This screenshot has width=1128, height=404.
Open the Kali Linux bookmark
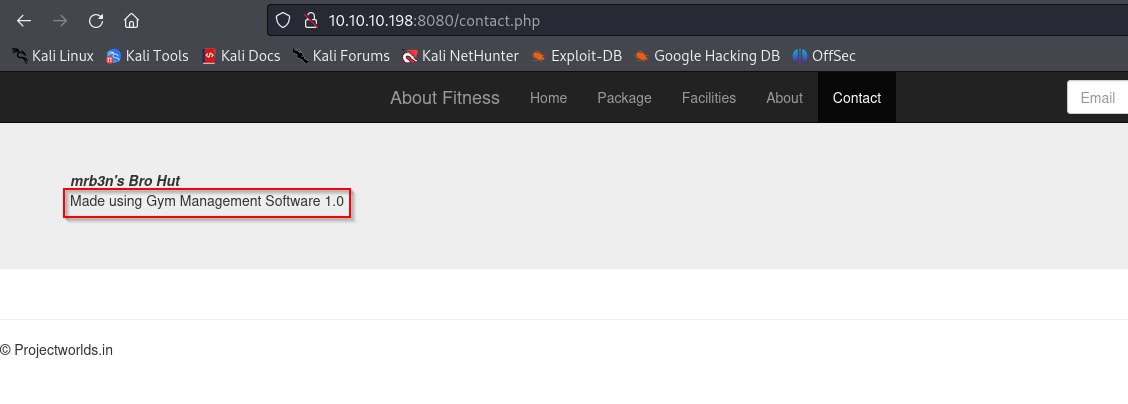coord(52,56)
